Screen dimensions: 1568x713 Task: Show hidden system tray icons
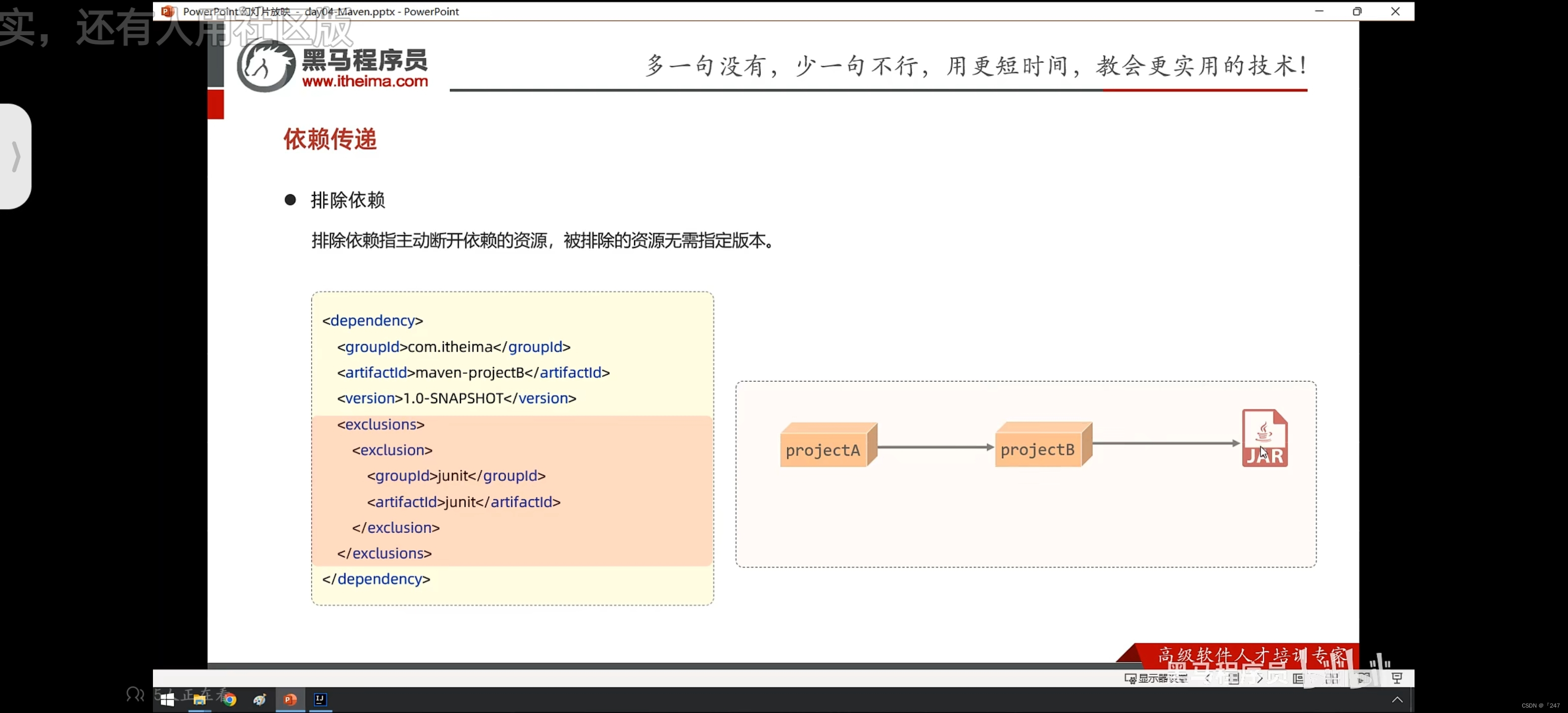pyautogui.click(x=1397, y=700)
